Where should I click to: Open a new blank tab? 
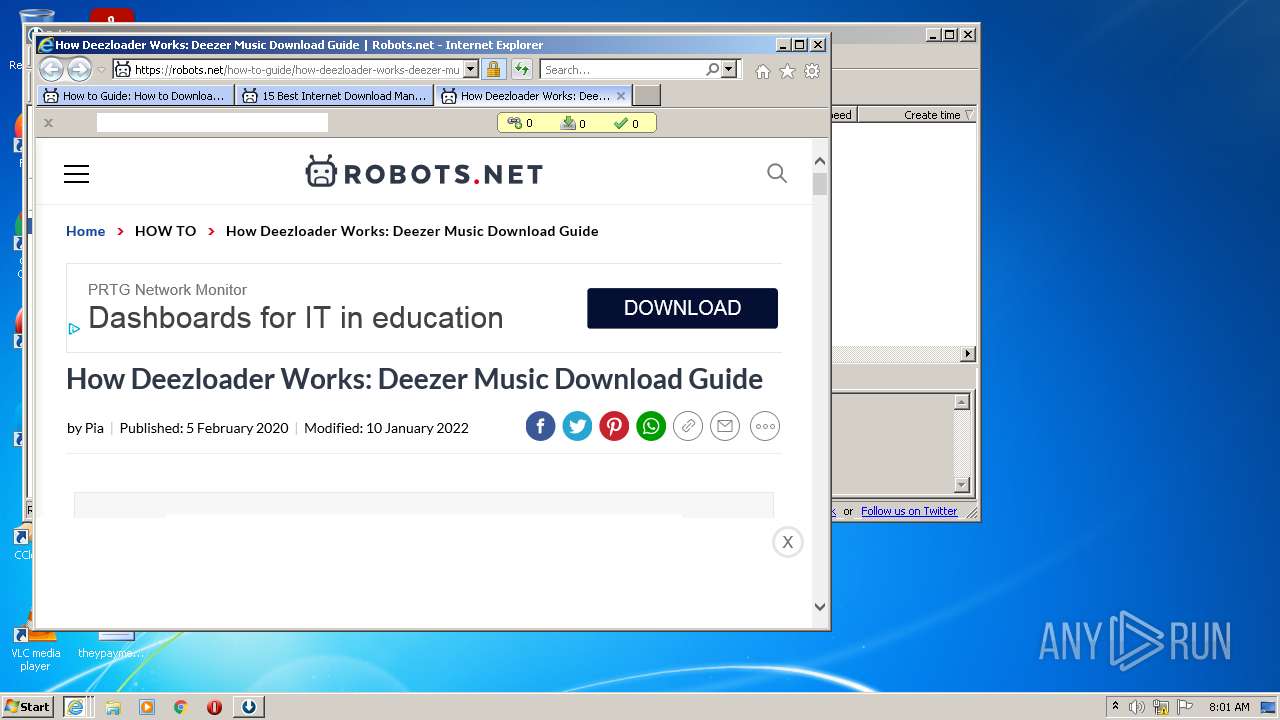(647, 96)
